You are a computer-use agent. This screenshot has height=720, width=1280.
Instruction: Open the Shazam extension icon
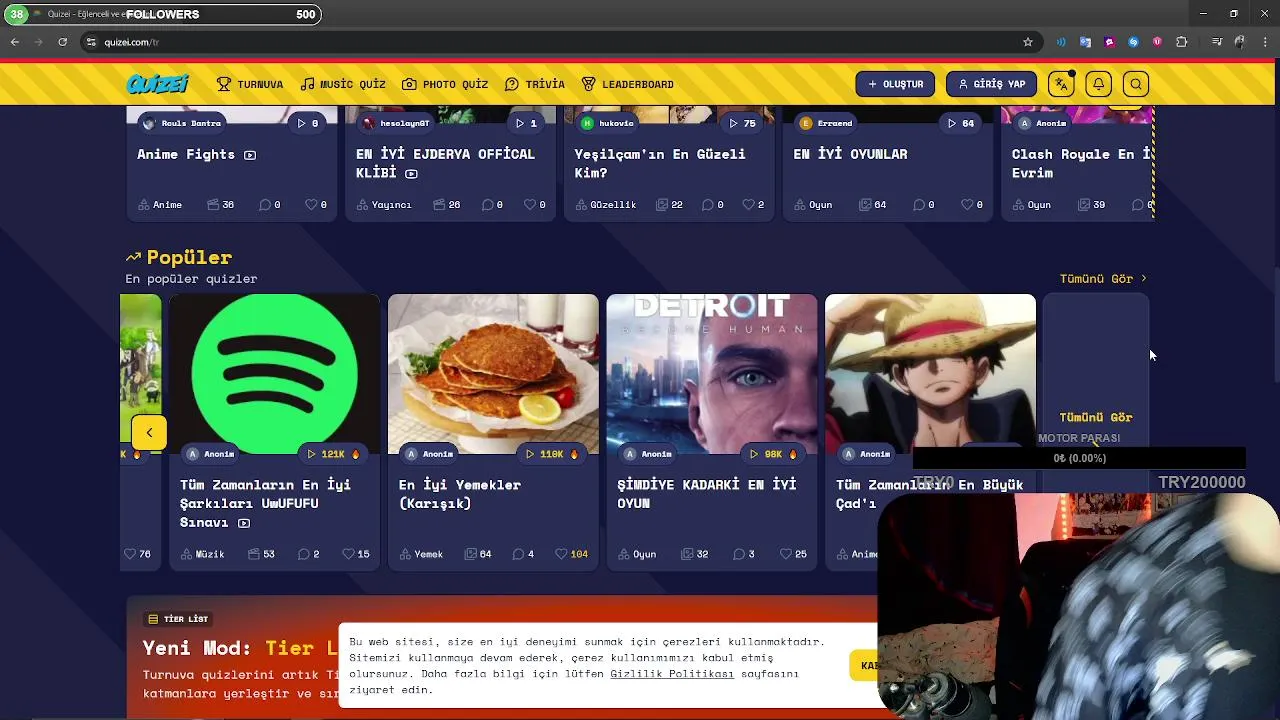point(1133,42)
